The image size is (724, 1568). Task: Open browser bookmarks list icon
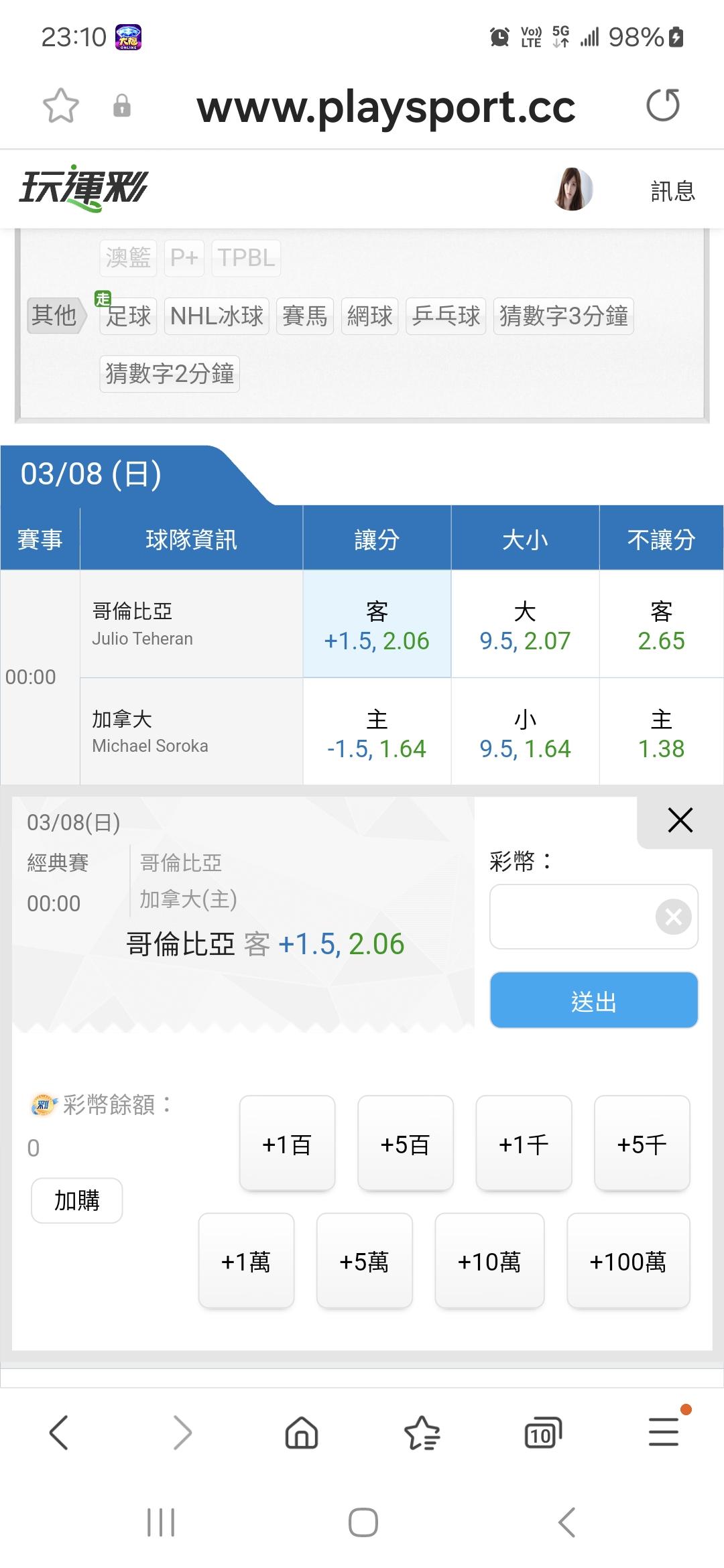(422, 1433)
